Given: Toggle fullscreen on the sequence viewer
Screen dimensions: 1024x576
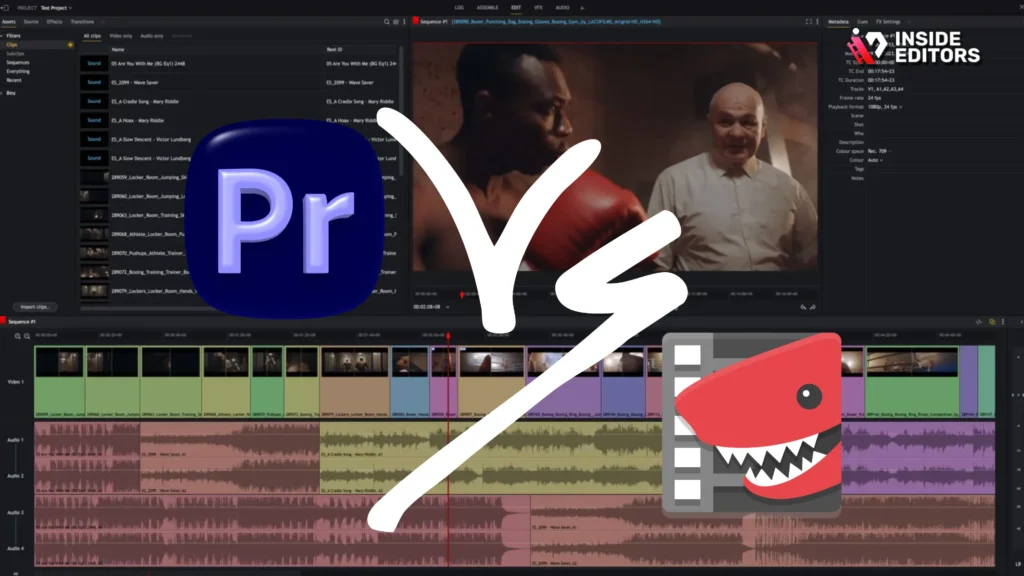Looking at the screenshot, I should pos(808,22).
